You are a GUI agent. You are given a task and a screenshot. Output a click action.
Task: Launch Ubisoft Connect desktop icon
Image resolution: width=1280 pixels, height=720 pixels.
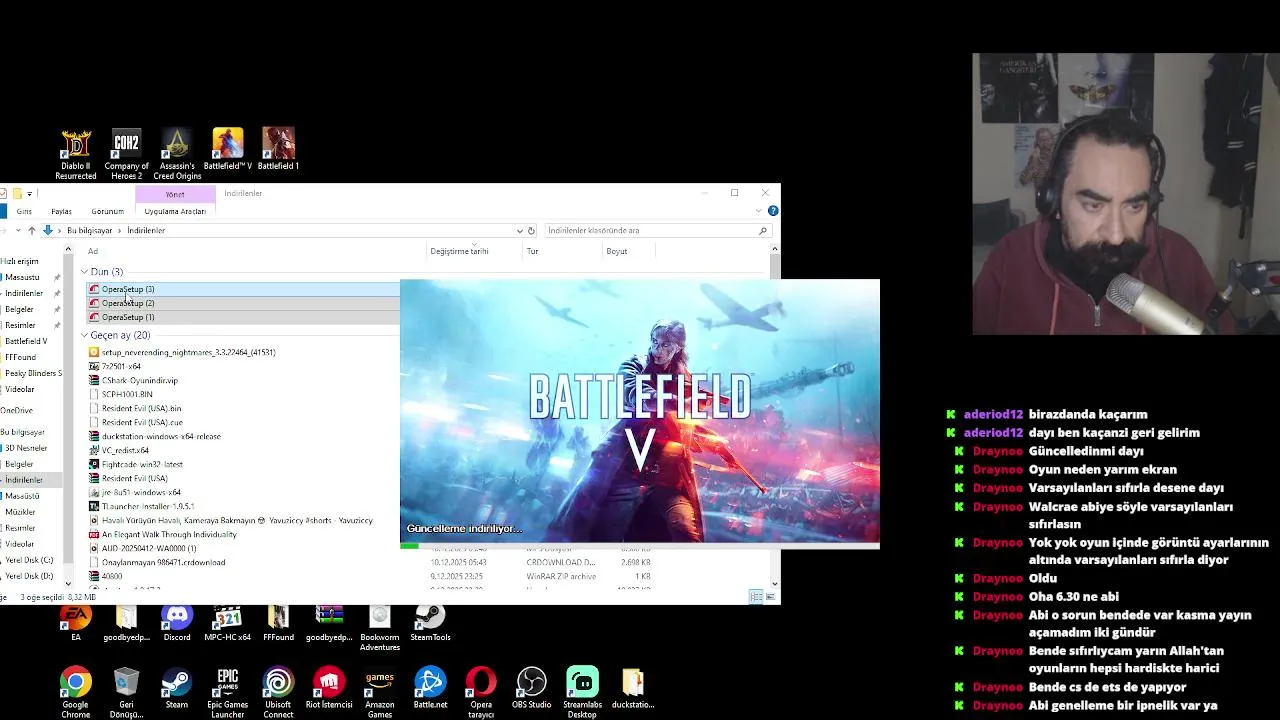pyautogui.click(x=278, y=693)
